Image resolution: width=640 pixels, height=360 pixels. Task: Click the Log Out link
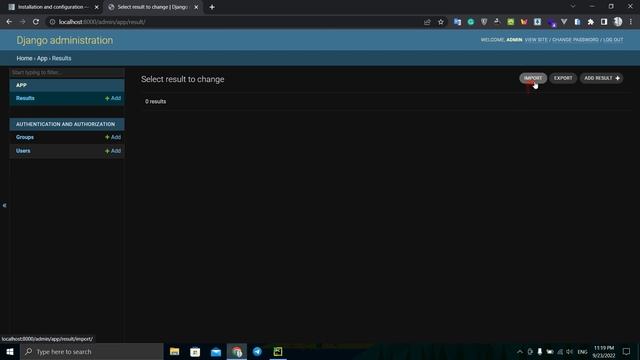(x=613, y=40)
